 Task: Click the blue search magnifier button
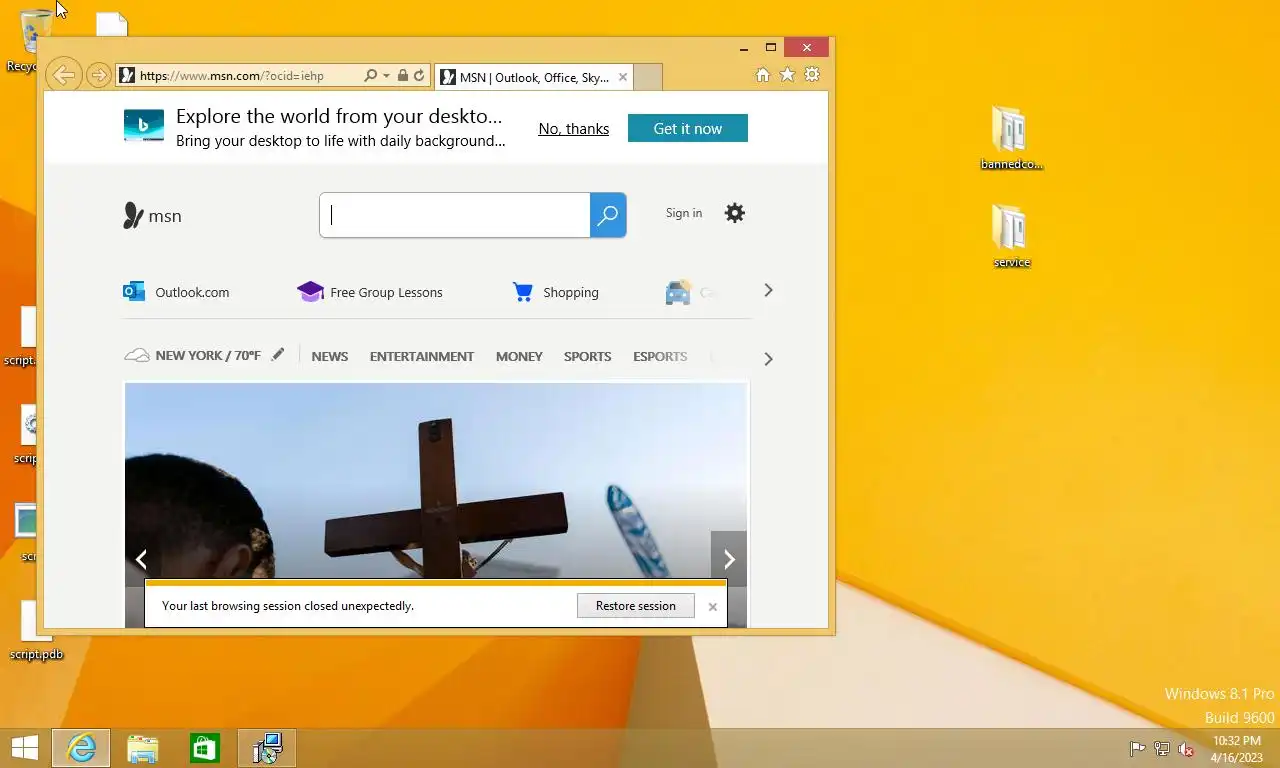click(x=608, y=215)
